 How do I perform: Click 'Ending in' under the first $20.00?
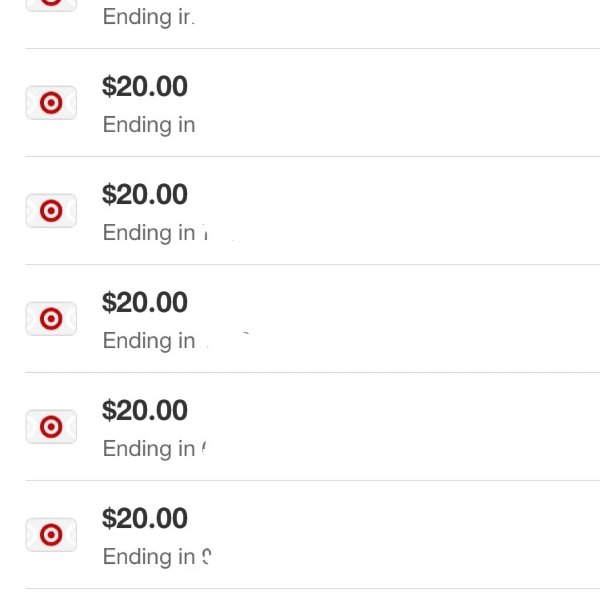149,126
